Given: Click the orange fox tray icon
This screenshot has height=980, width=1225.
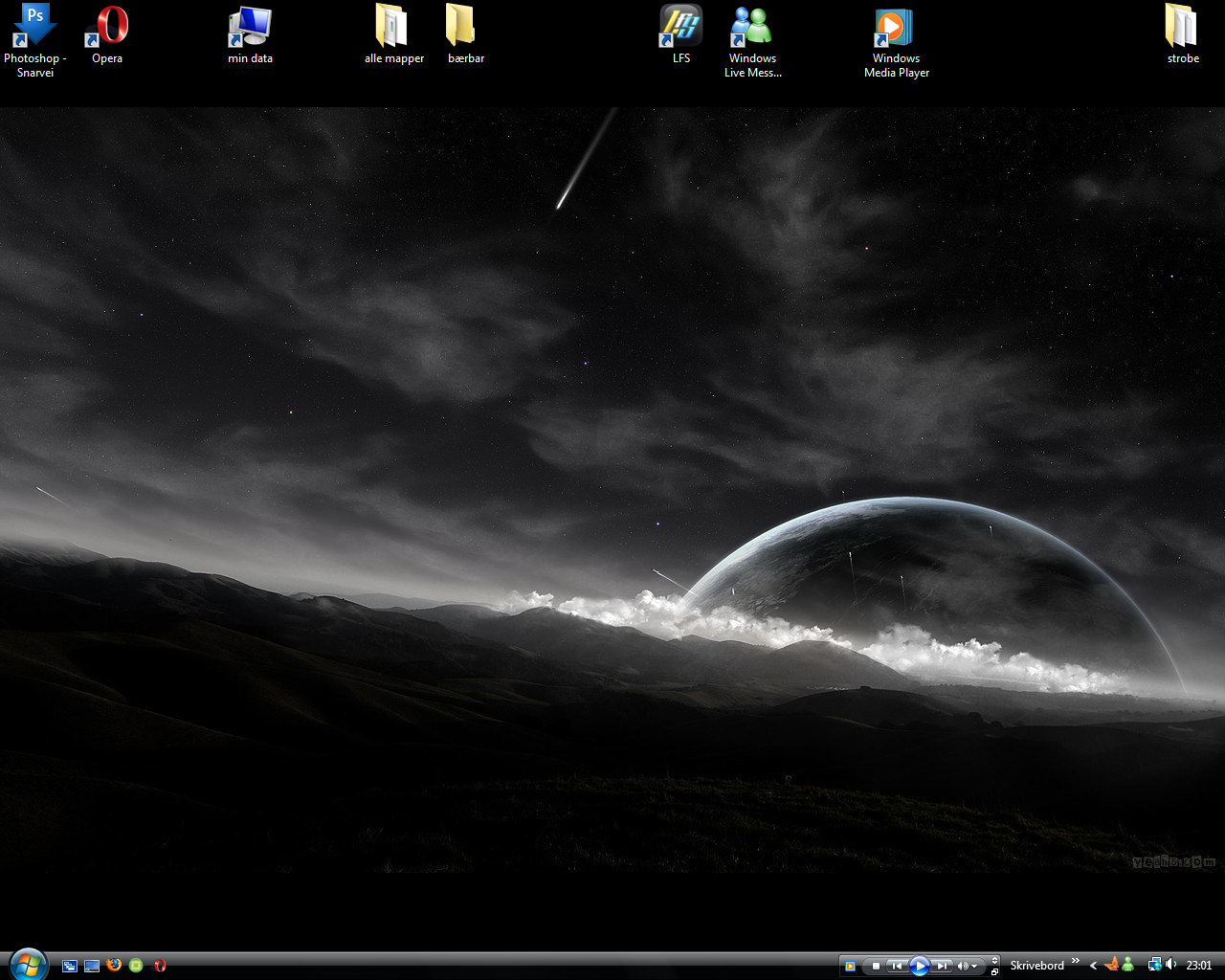Looking at the screenshot, I should coord(1111,965).
